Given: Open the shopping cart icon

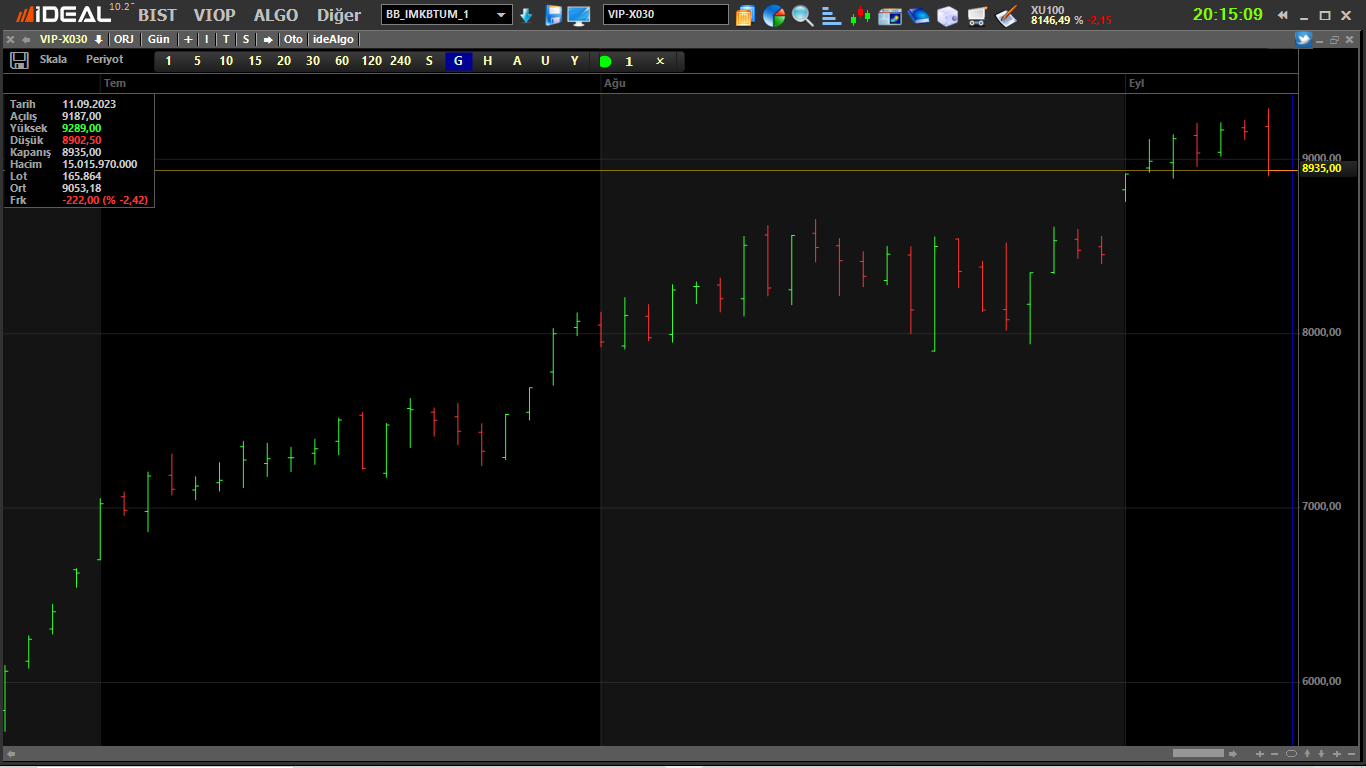Looking at the screenshot, I should (977, 16).
